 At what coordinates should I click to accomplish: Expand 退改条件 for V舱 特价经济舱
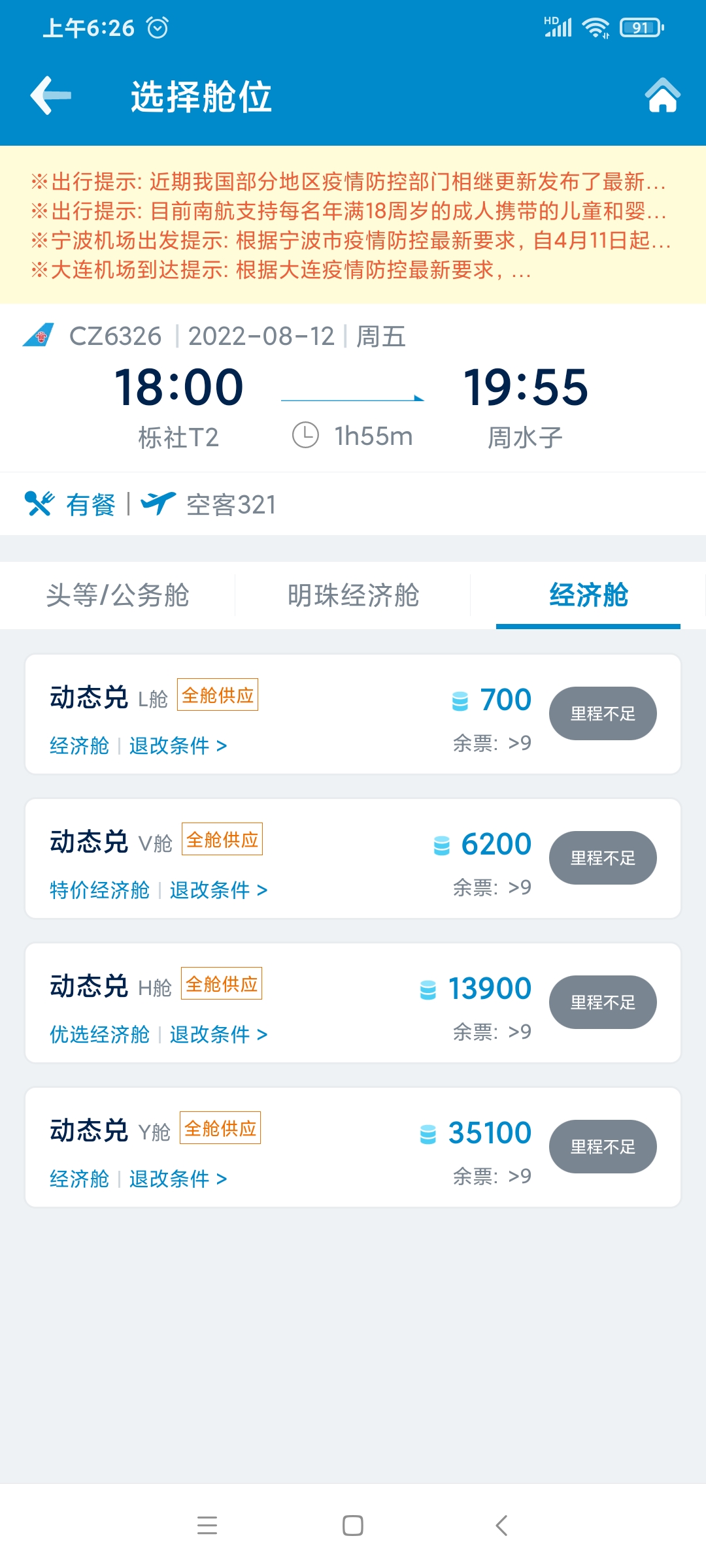(218, 890)
